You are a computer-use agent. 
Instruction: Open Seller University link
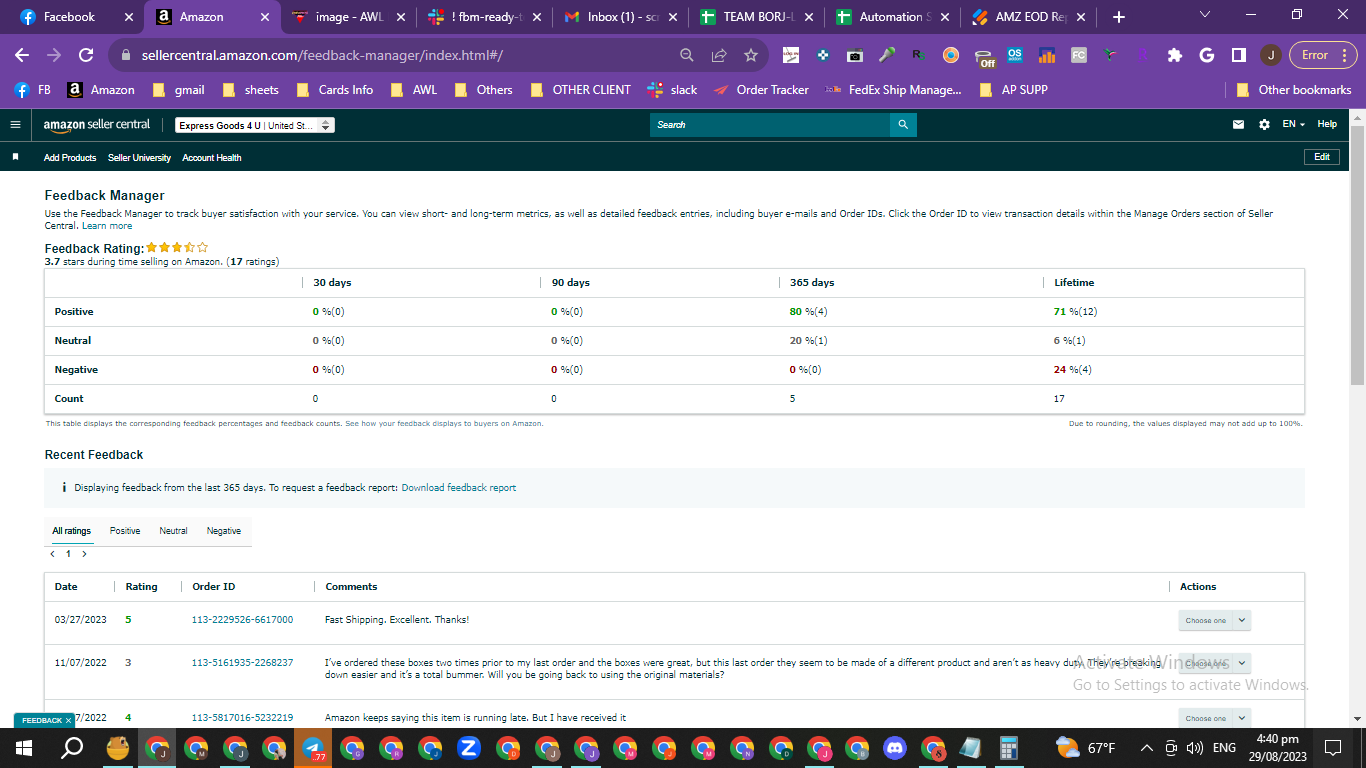pos(139,158)
